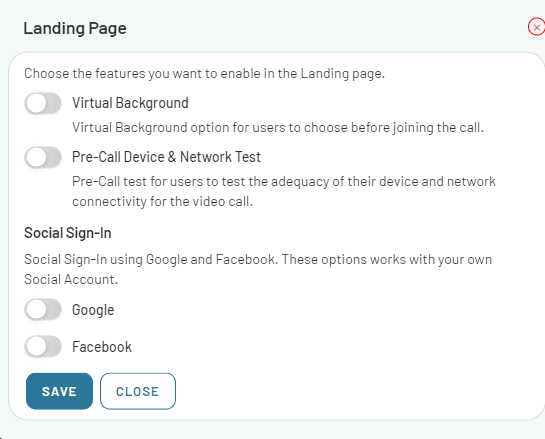Click the Pre-Call Device & Network Test label

click(x=166, y=157)
